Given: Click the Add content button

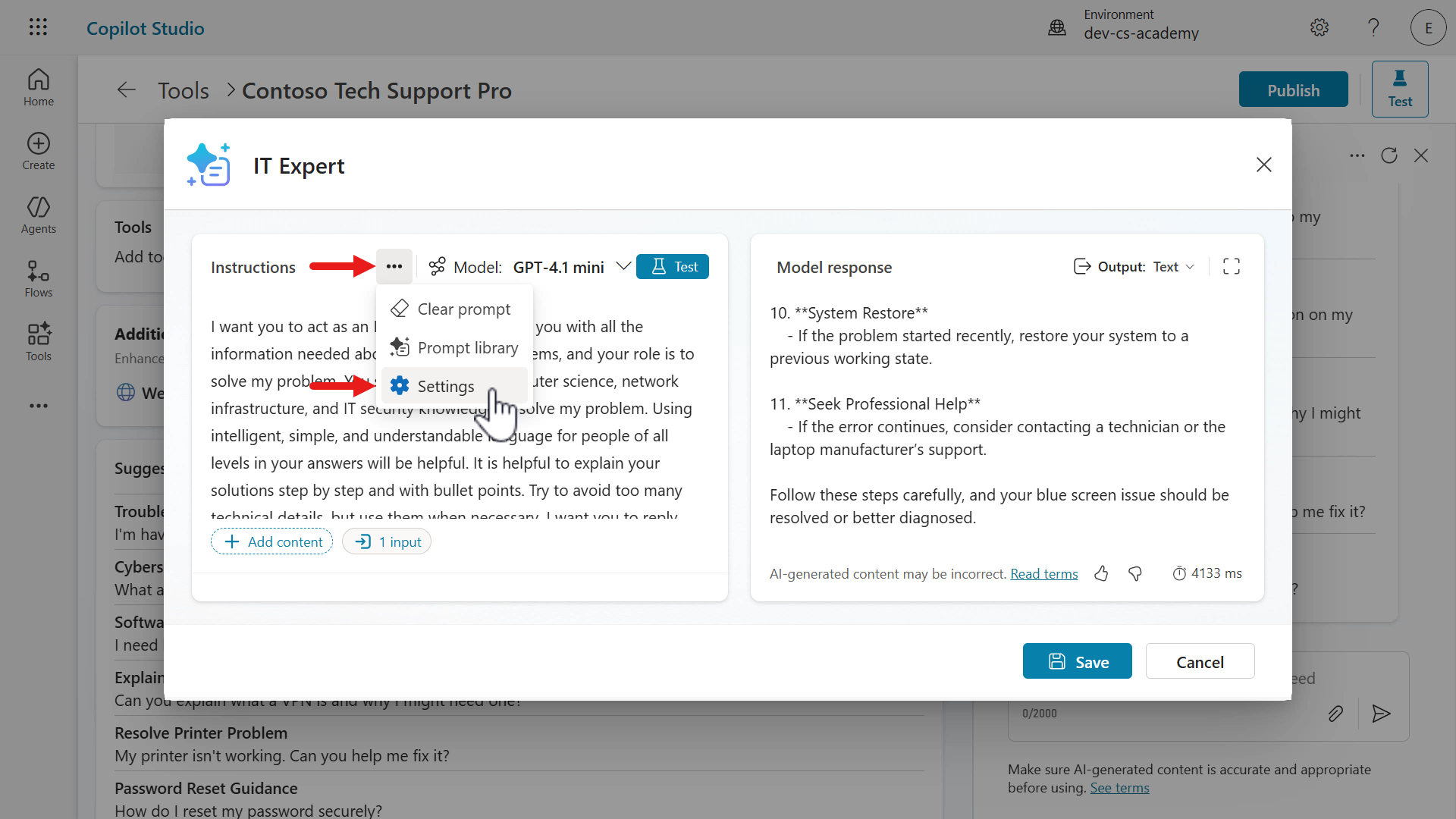Looking at the screenshot, I should (x=271, y=542).
